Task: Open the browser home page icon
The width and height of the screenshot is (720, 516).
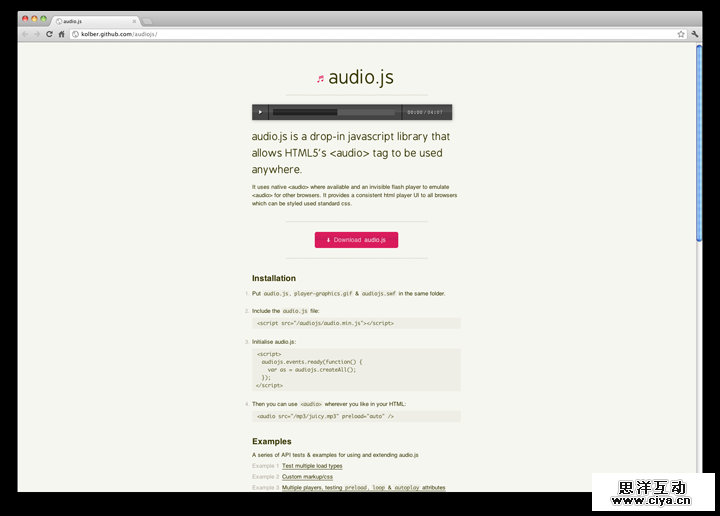Action: click(61, 34)
